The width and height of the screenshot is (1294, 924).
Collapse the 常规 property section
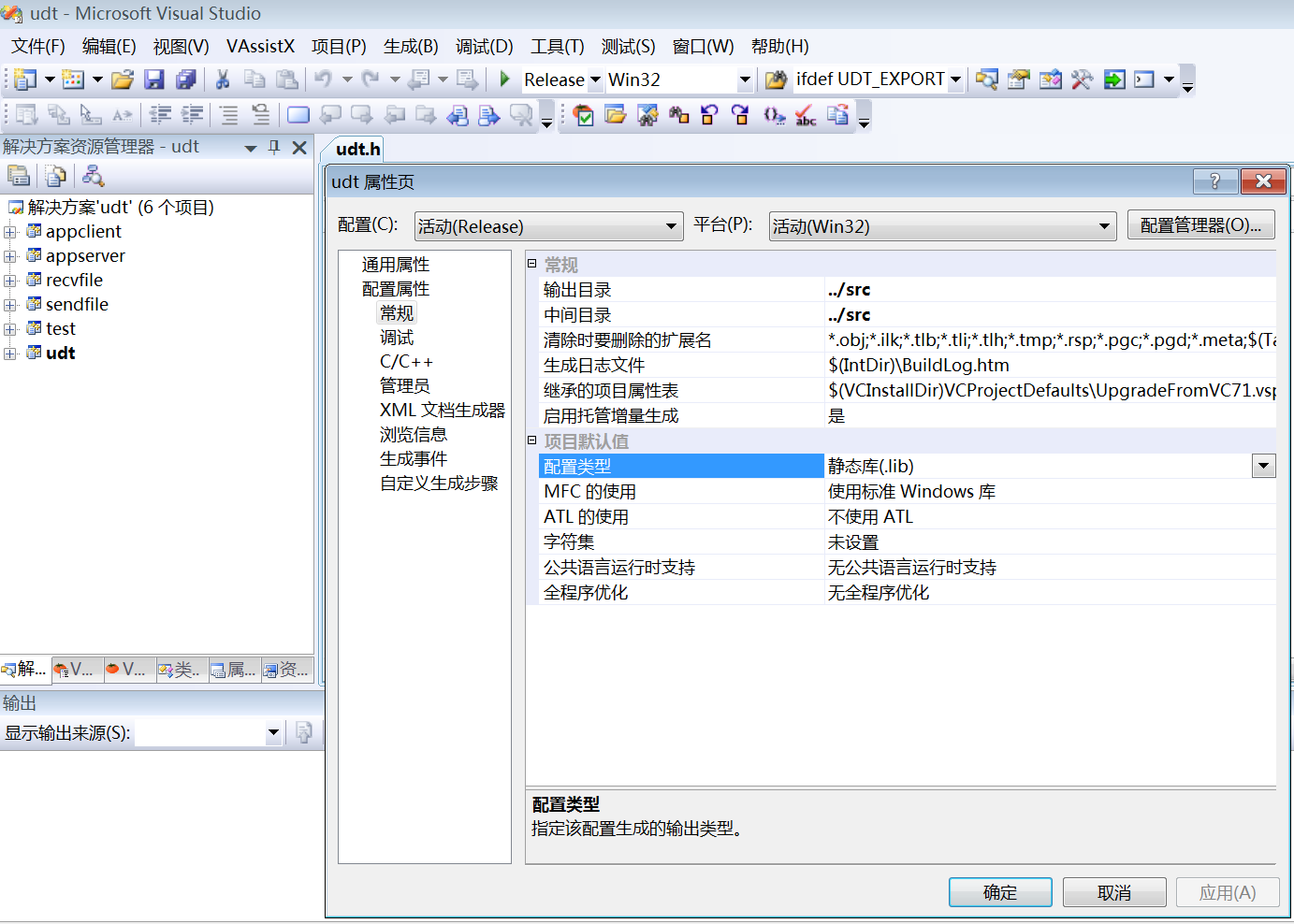531,264
